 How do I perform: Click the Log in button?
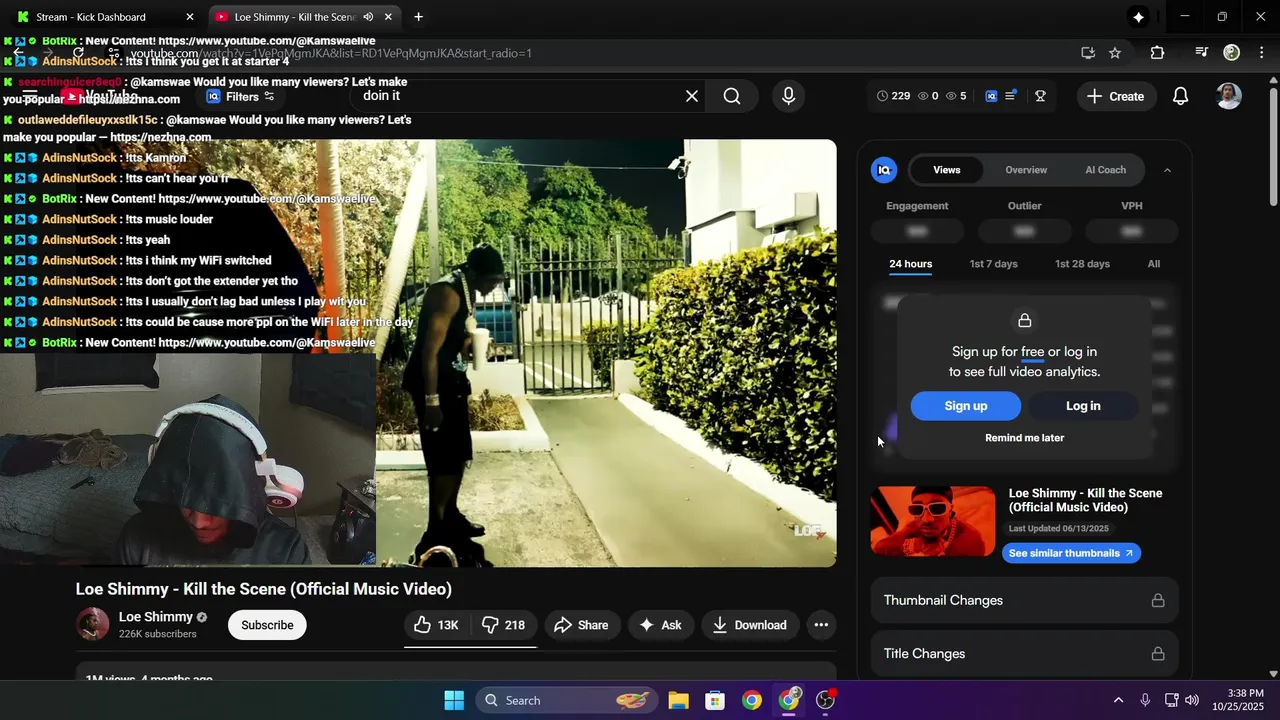1083,406
